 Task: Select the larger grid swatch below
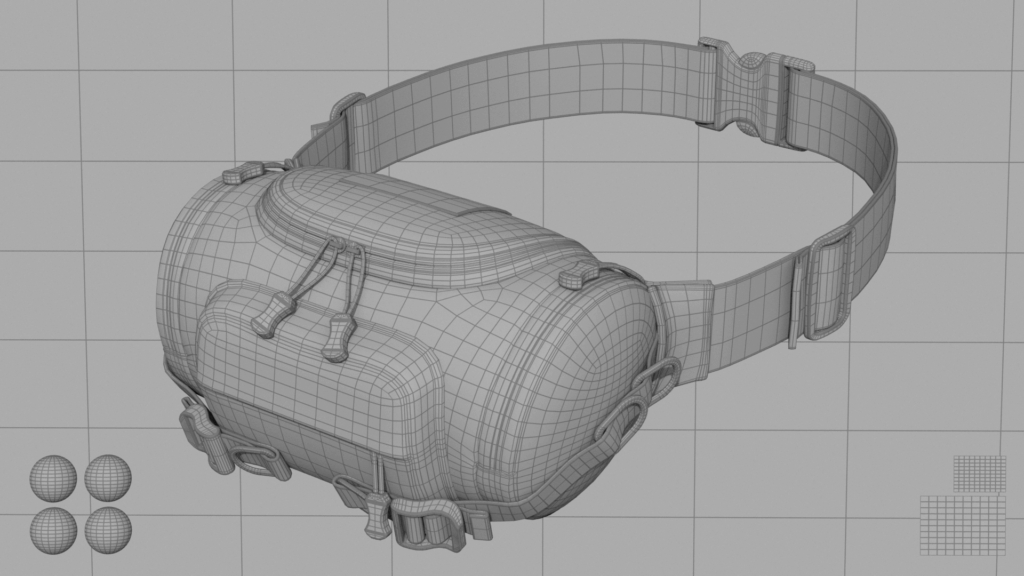click(962, 523)
